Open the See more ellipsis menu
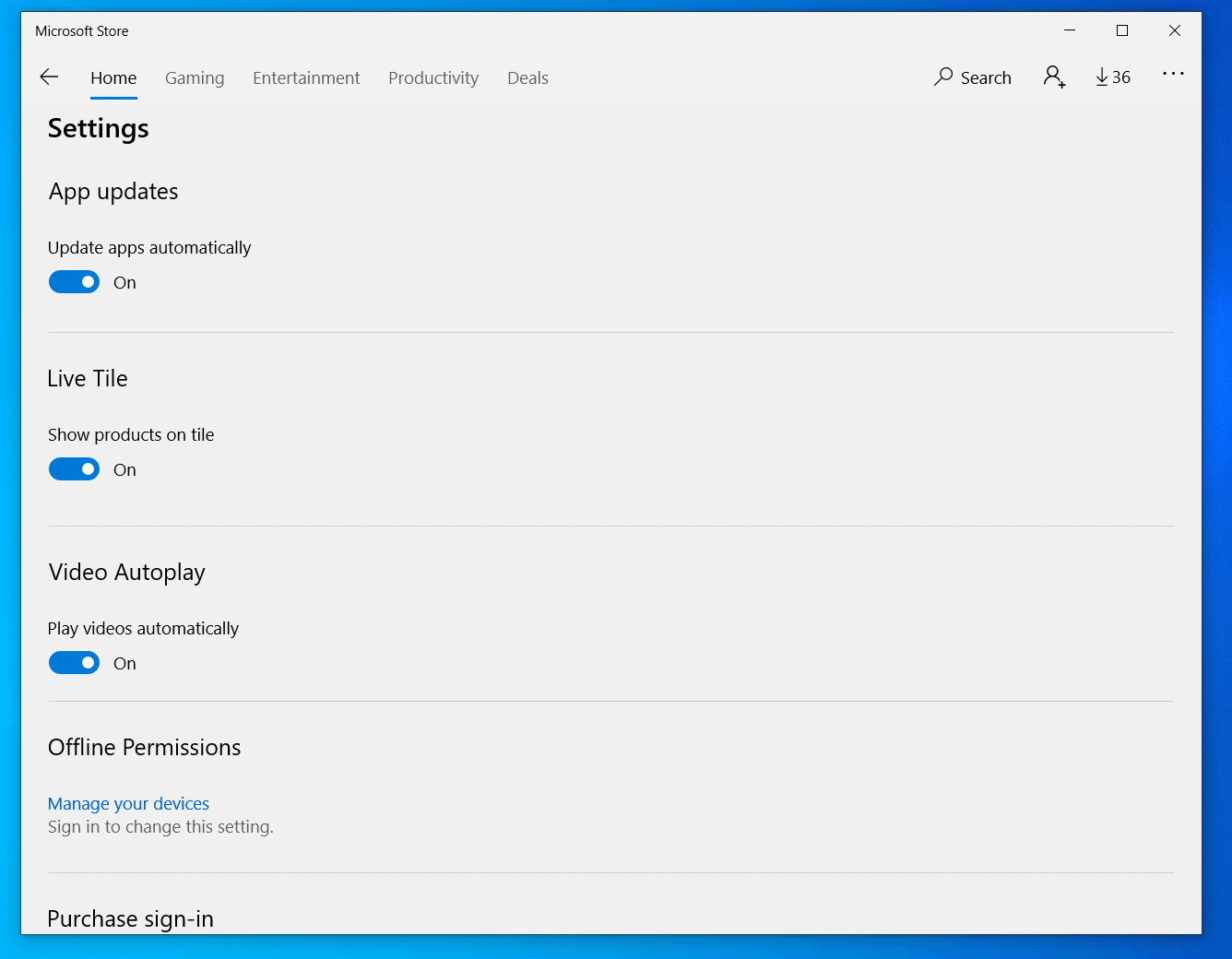Image resolution: width=1232 pixels, height=959 pixels. [1173, 74]
